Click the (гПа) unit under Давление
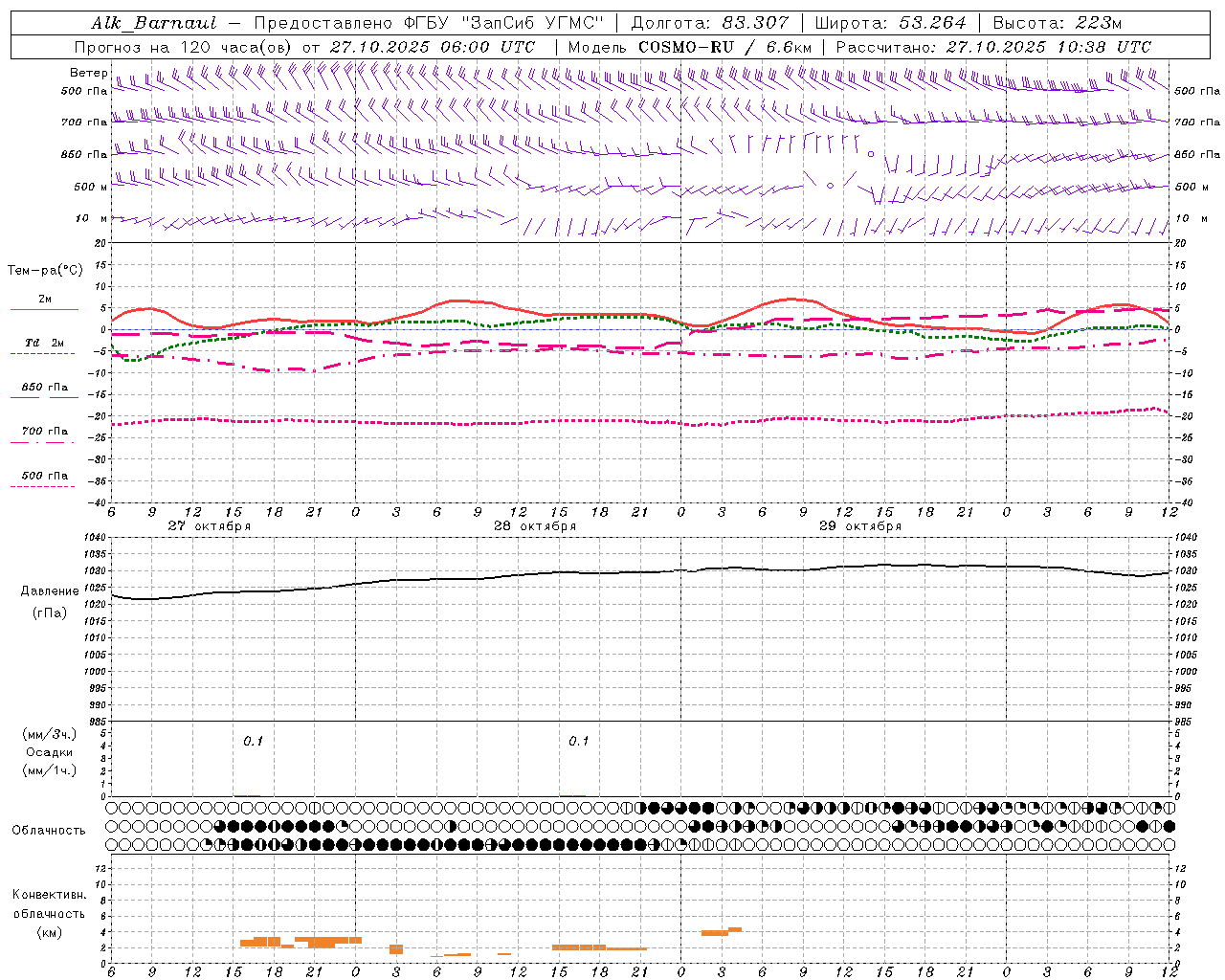The height and width of the screenshot is (980, 1225). [50, 613]
